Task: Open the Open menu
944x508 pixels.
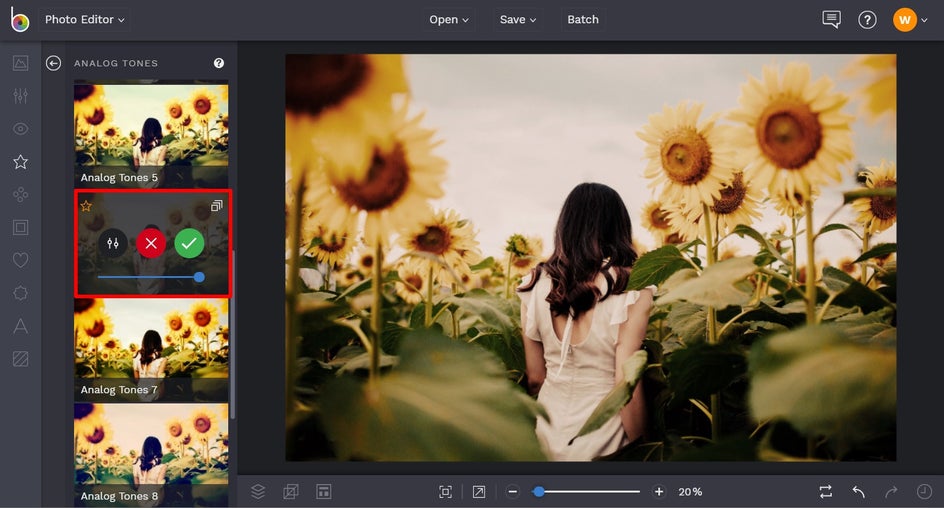Action: tap(449, 20)
